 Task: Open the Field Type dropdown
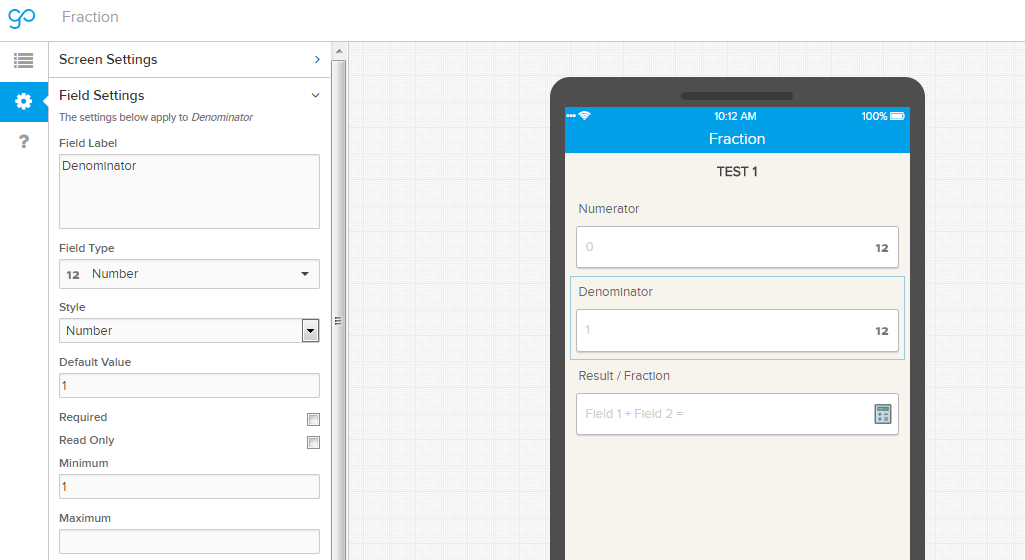tap(189, 274)
